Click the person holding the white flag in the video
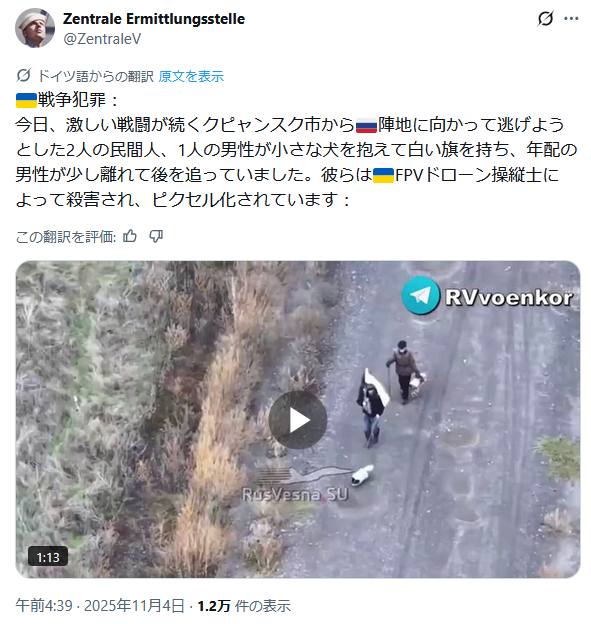The height and width of the screenshot is (624, 591). 372,409
